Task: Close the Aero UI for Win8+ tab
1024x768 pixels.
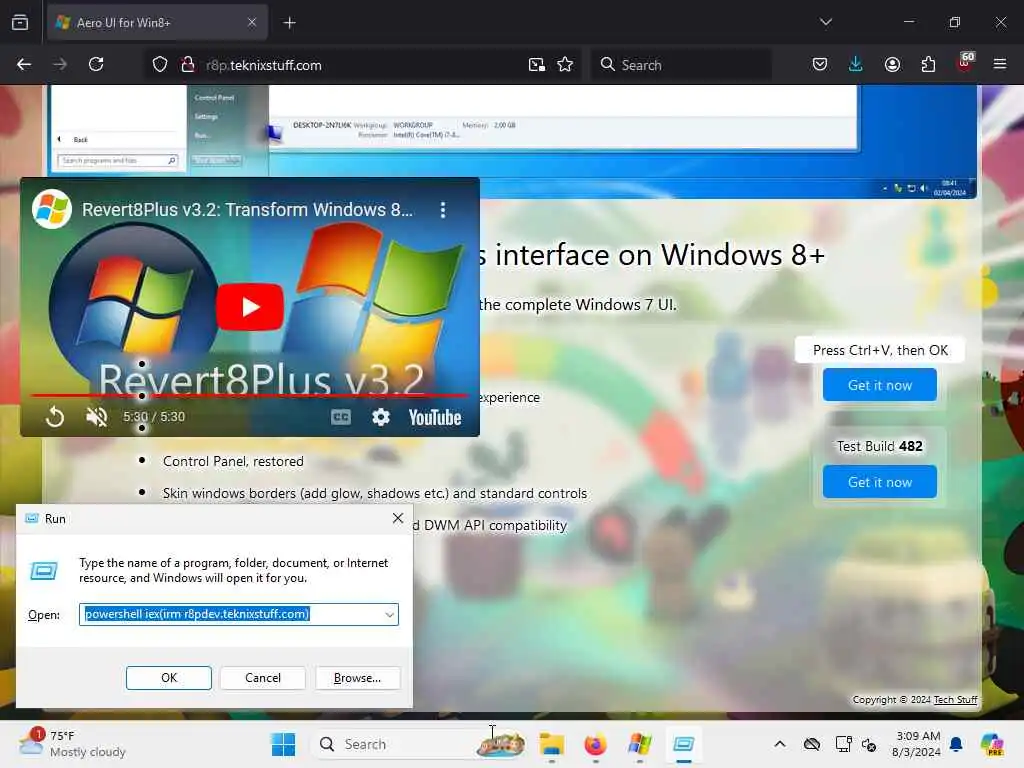Action: pyautogui.click(x=252, y=22)
